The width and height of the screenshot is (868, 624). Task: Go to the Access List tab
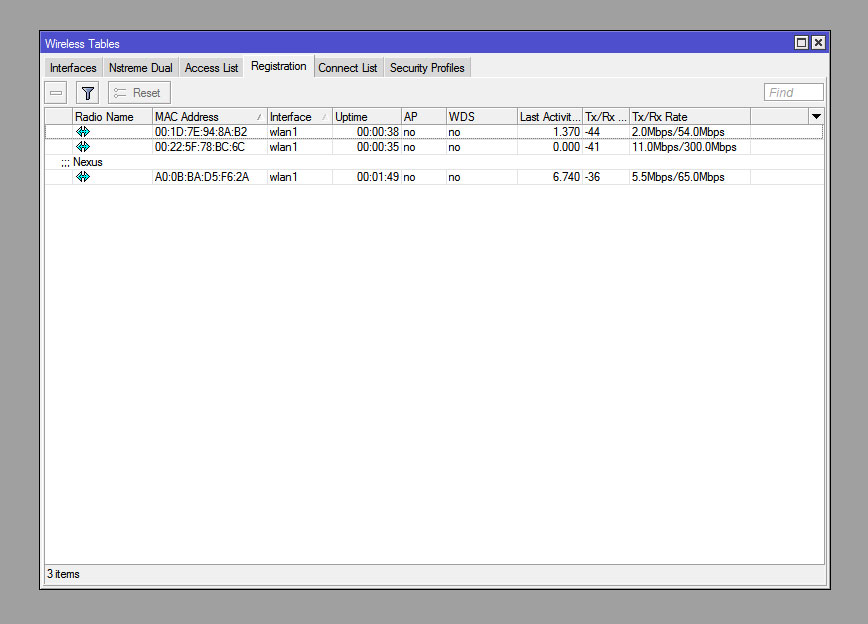pyautogui.click(x=211, y=68)
